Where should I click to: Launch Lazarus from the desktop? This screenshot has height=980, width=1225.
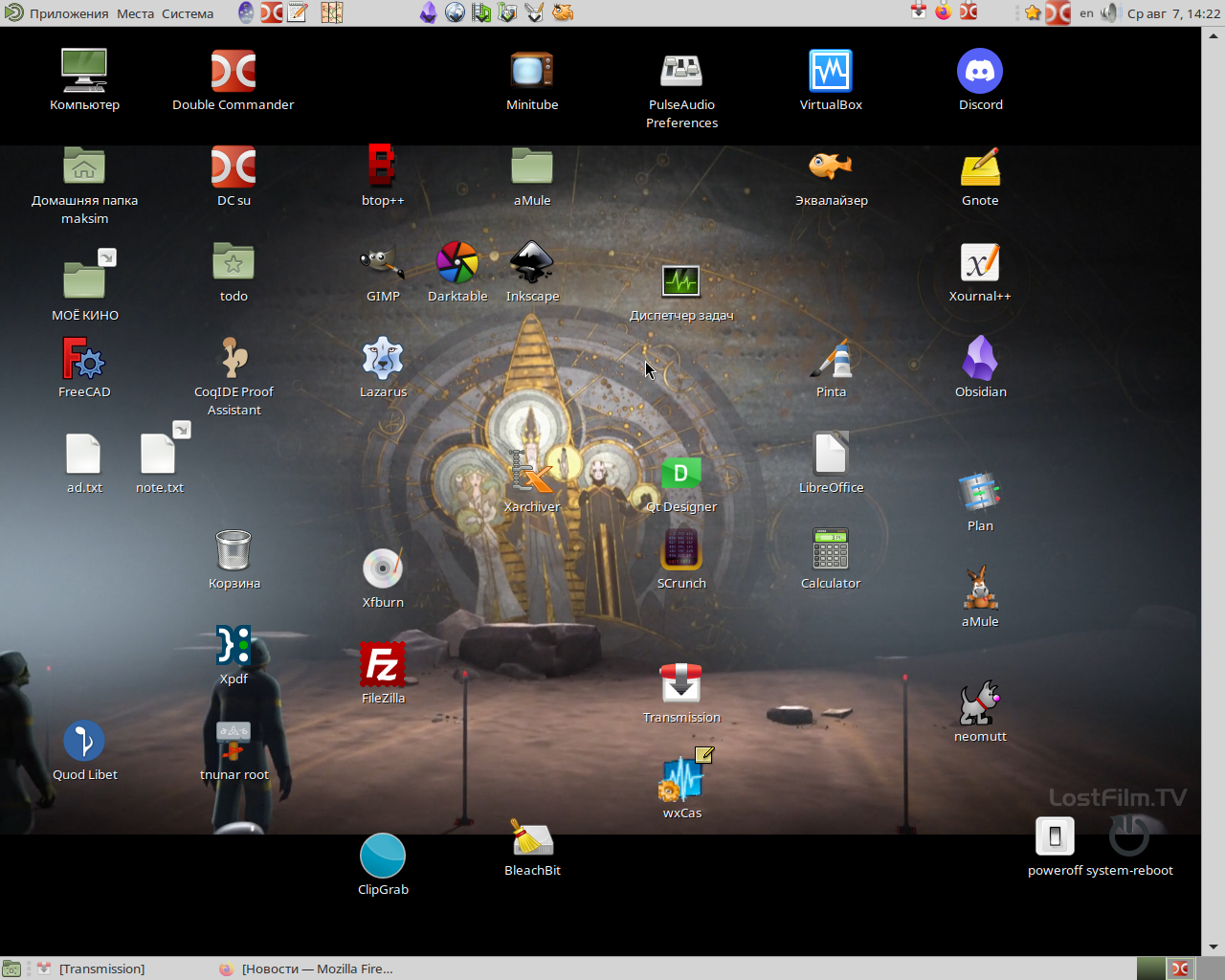(x=383, y=359)
